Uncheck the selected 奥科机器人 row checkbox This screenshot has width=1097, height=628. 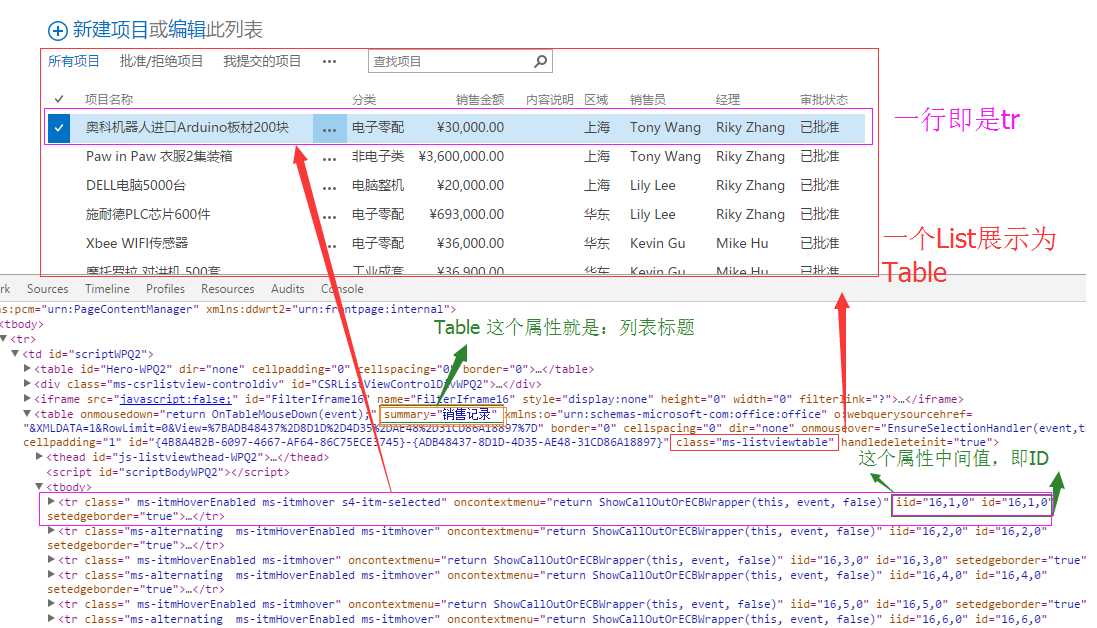coord(59,128)
